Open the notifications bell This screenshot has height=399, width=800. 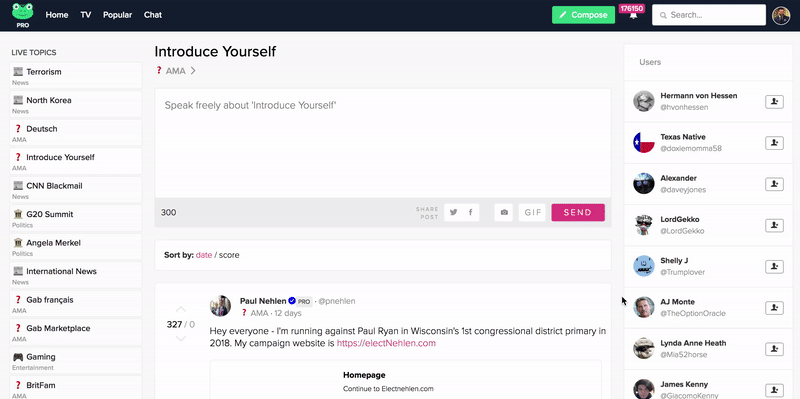click(x=633, y=16)
